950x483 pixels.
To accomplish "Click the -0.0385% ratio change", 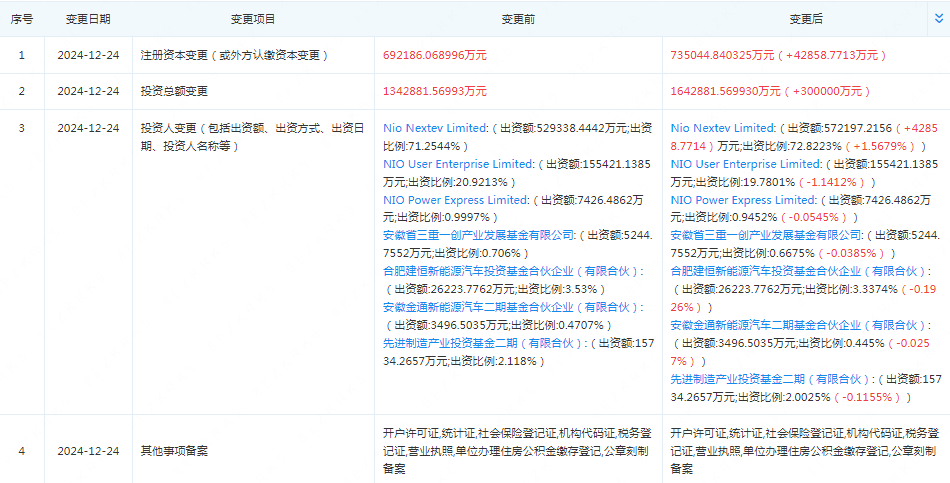I will 852,253.
